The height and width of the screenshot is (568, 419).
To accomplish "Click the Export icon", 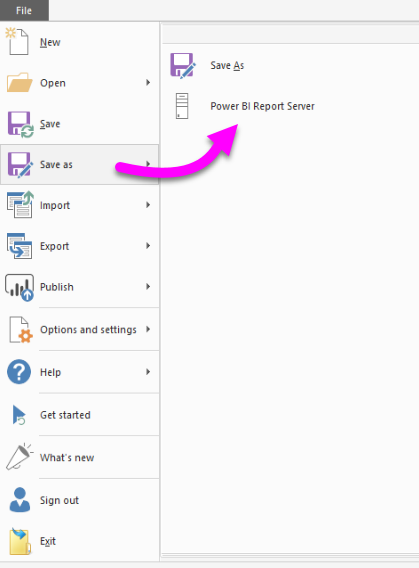I will (19, 246).
